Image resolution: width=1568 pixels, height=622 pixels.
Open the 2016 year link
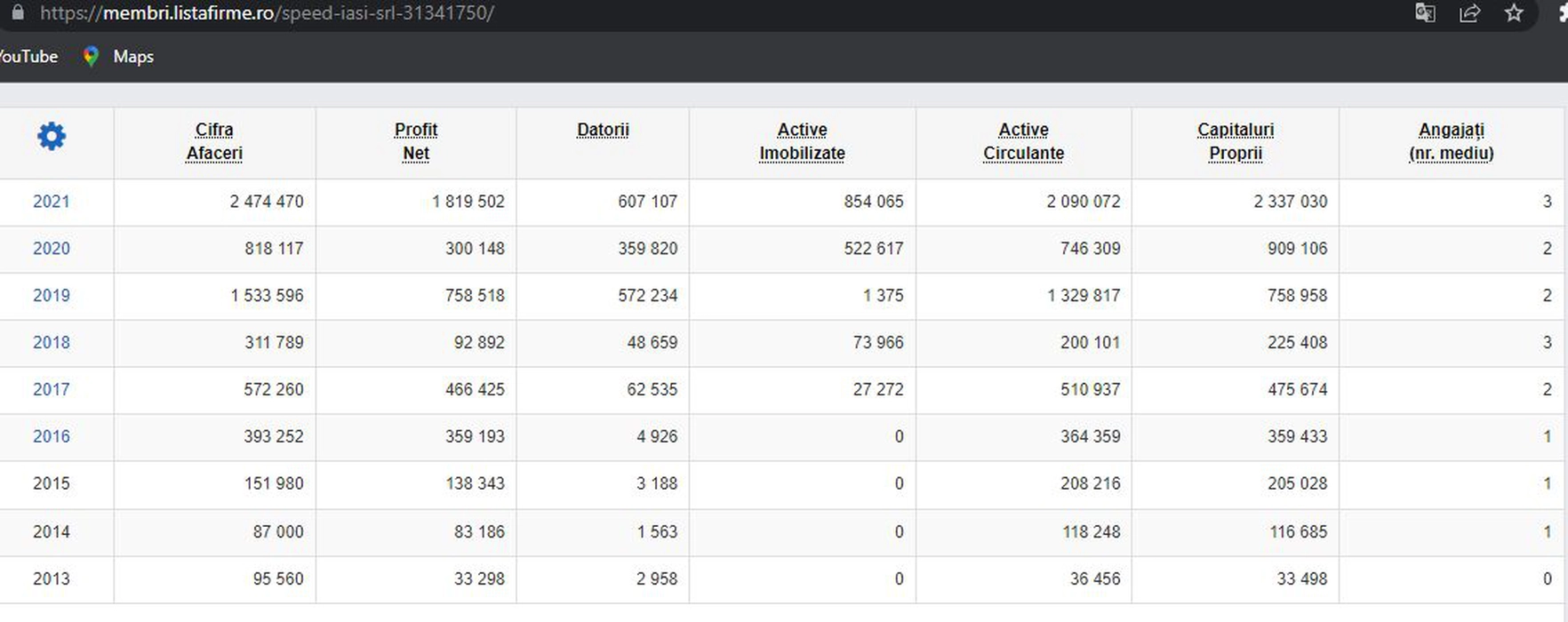coord(52,437)
